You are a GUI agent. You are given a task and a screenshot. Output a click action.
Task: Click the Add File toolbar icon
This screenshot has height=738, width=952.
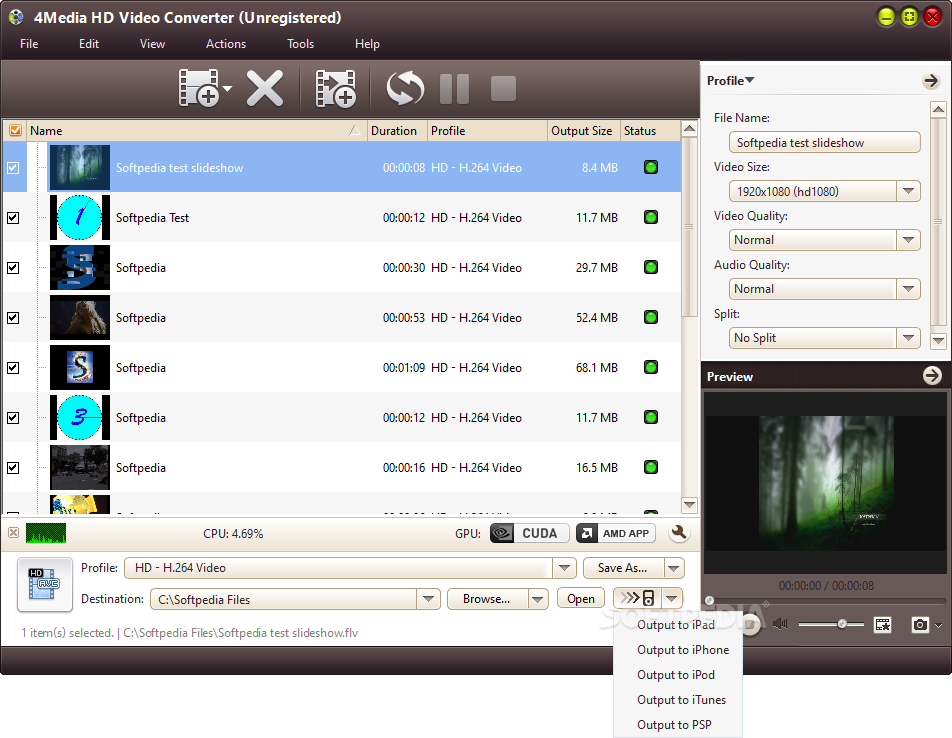[199, 89]
